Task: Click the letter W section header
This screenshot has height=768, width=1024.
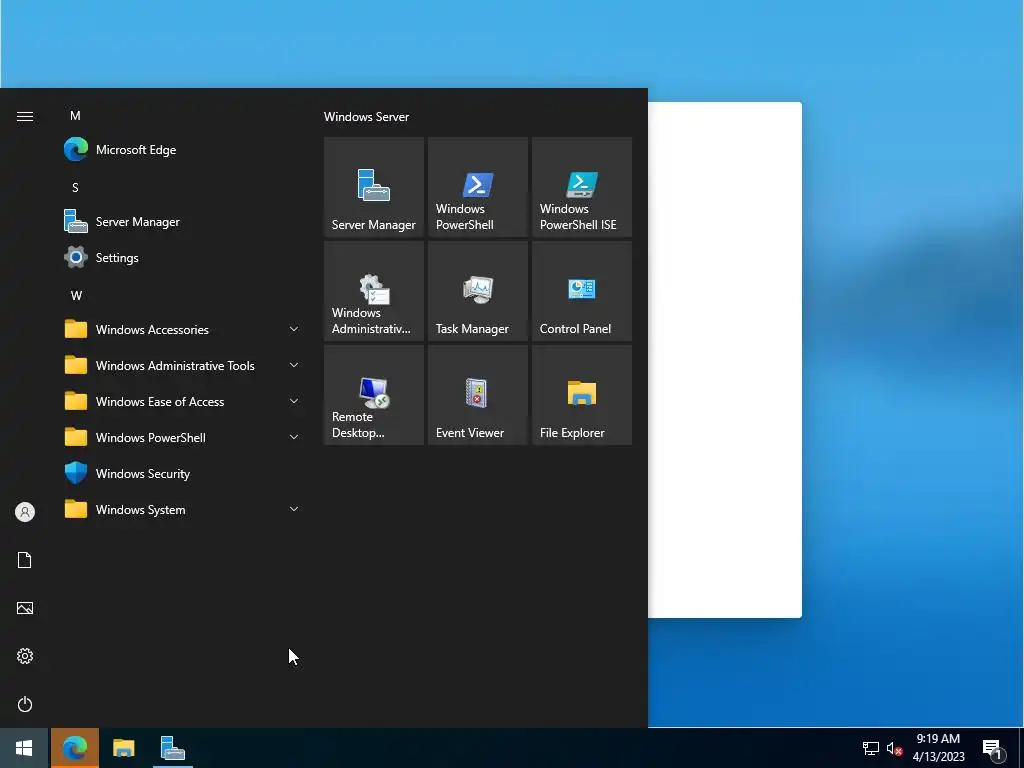Action: (x=76, y=296)
